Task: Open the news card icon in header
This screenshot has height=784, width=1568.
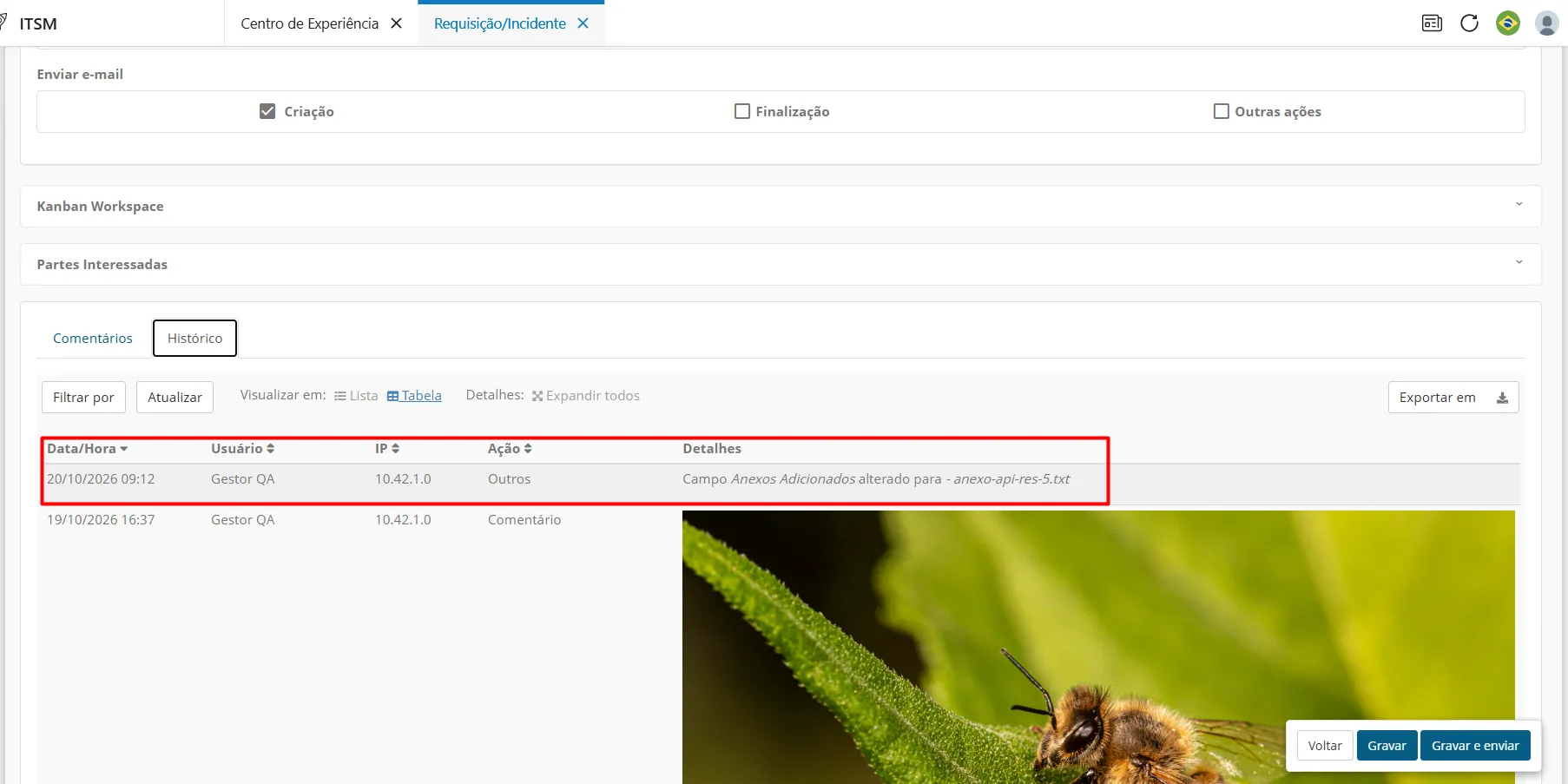Action: click(x=1432, y=23)
